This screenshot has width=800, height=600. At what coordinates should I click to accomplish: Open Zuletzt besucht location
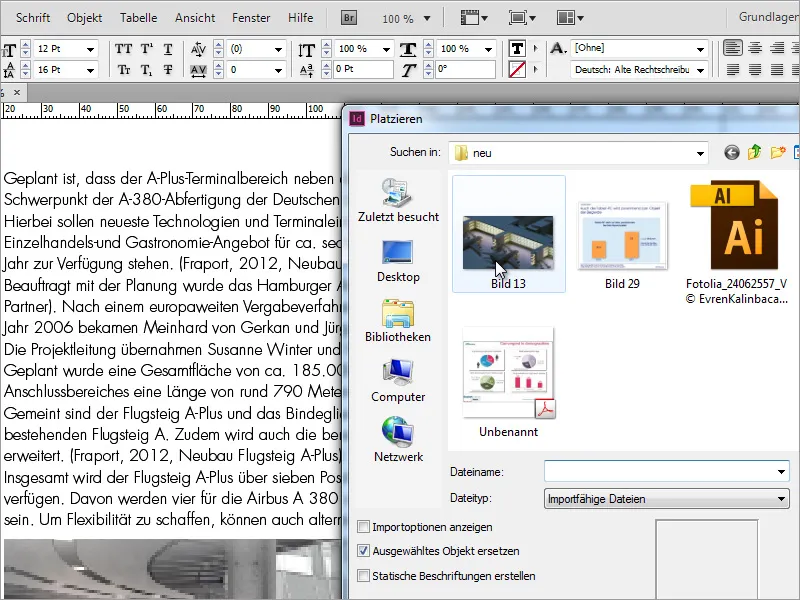398,200
